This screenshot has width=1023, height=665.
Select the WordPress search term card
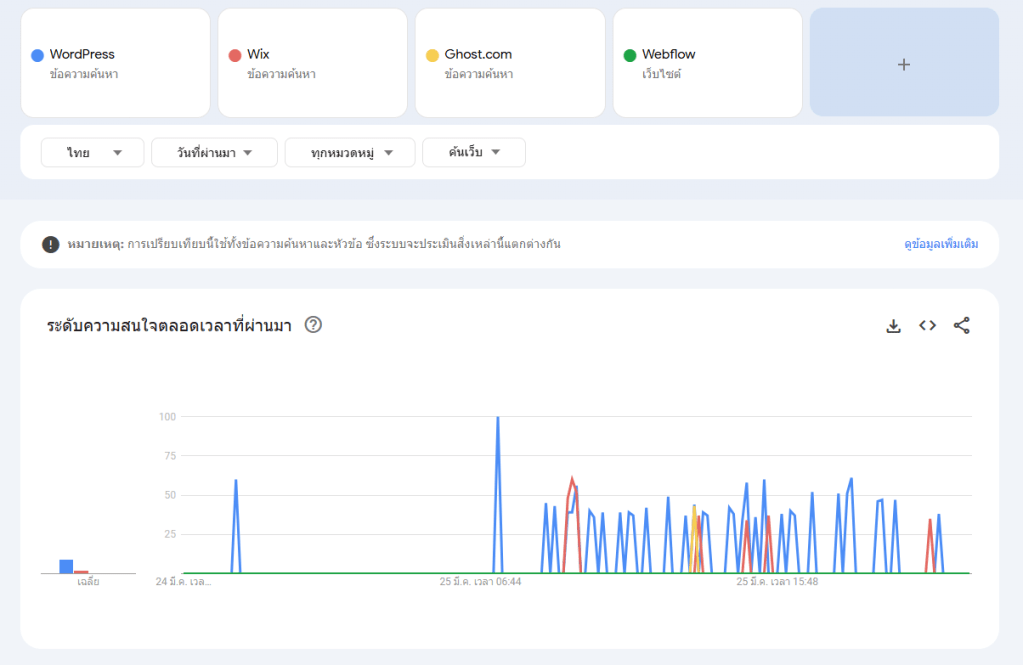[115, 63]
